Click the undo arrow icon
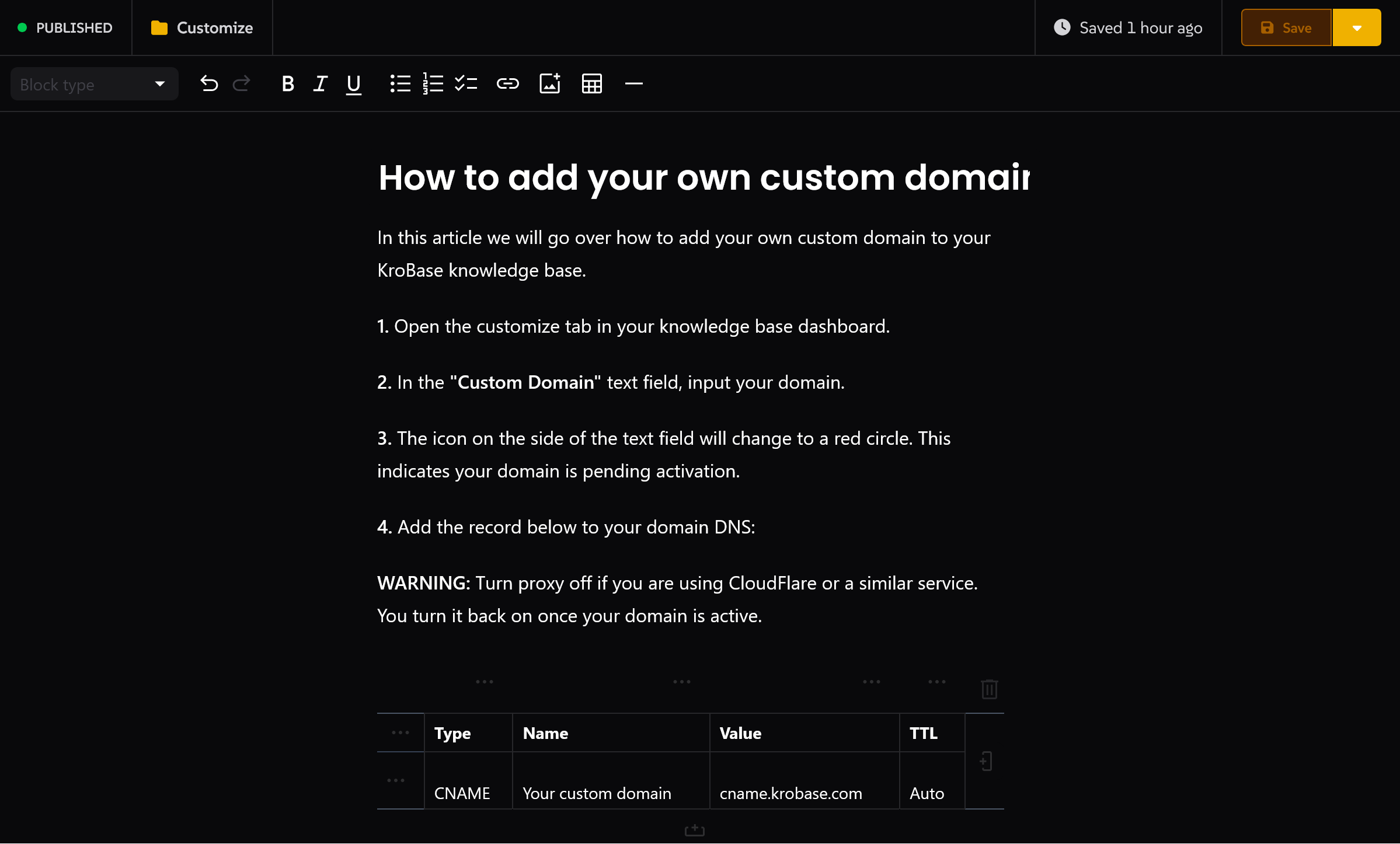The image size is (1400, 844). [209, 84]
